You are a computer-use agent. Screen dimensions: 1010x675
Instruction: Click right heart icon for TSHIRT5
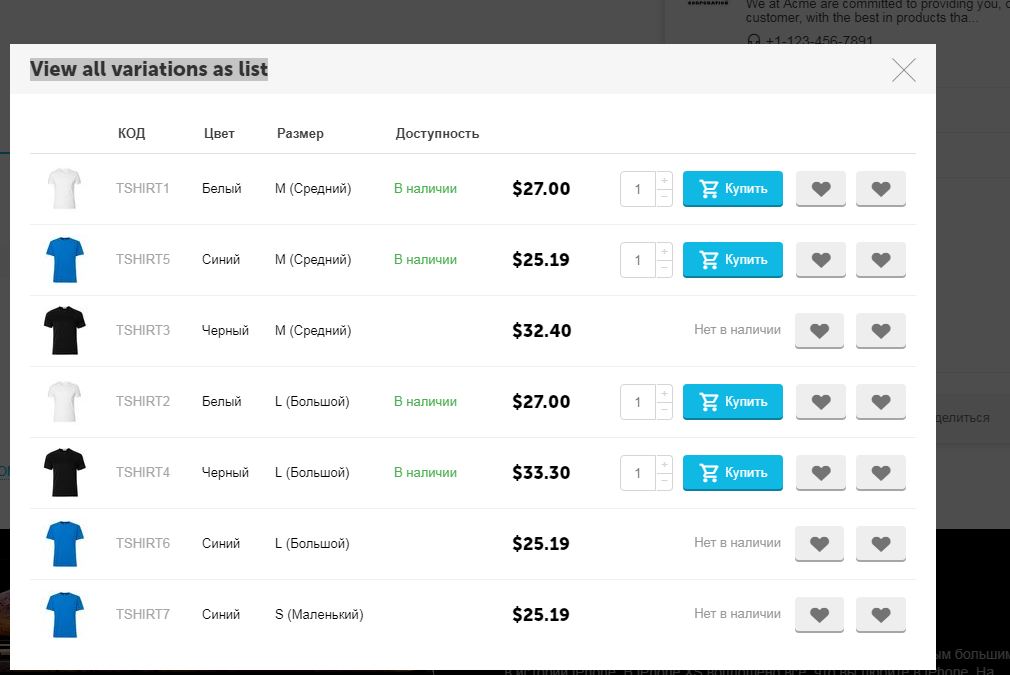[x=881, y=260]
